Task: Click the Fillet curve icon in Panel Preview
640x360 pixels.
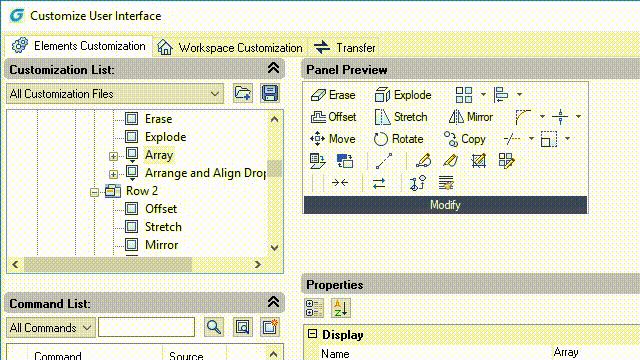Action: (523, 117)
